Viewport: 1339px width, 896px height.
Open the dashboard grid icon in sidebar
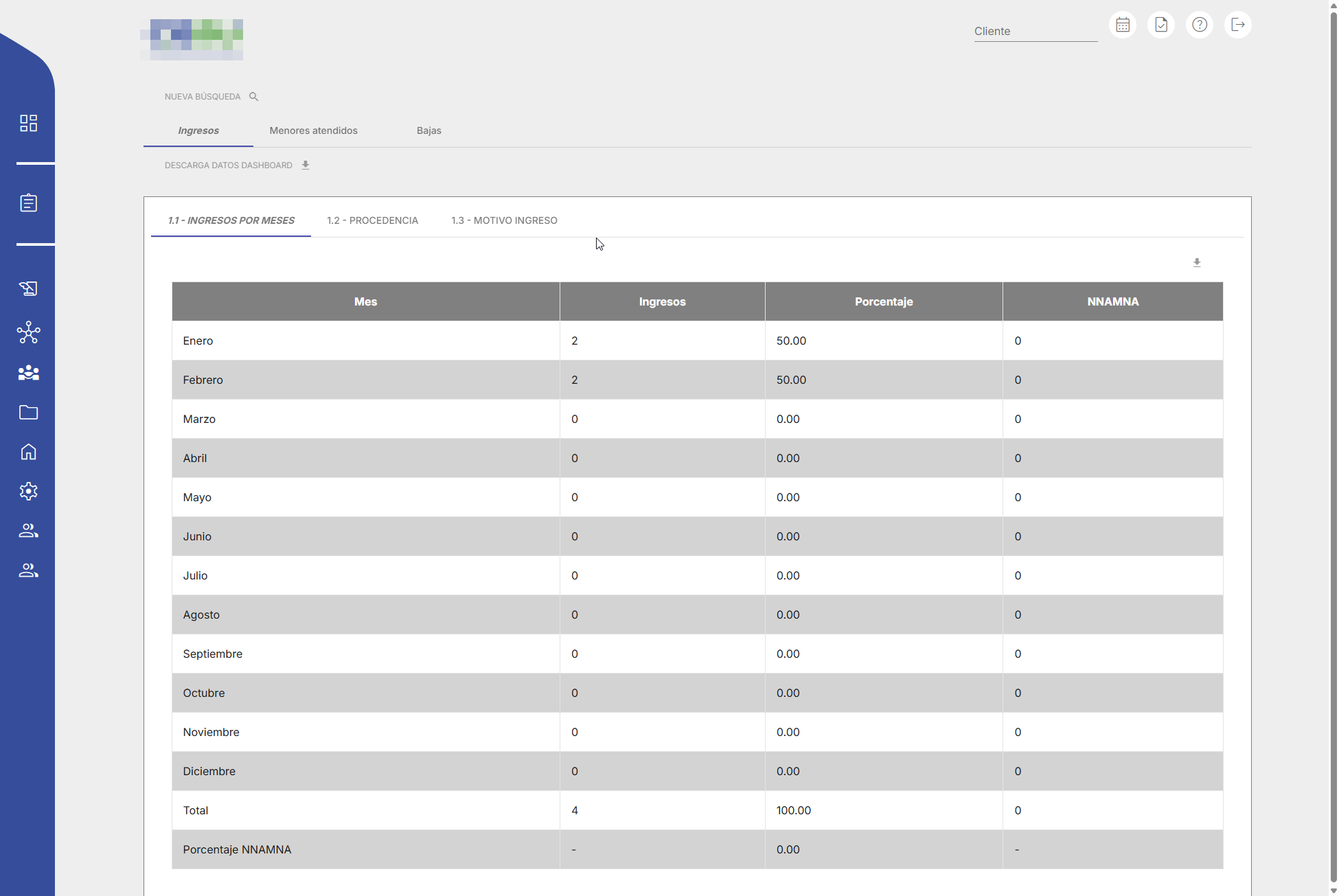tap(28, 123)
